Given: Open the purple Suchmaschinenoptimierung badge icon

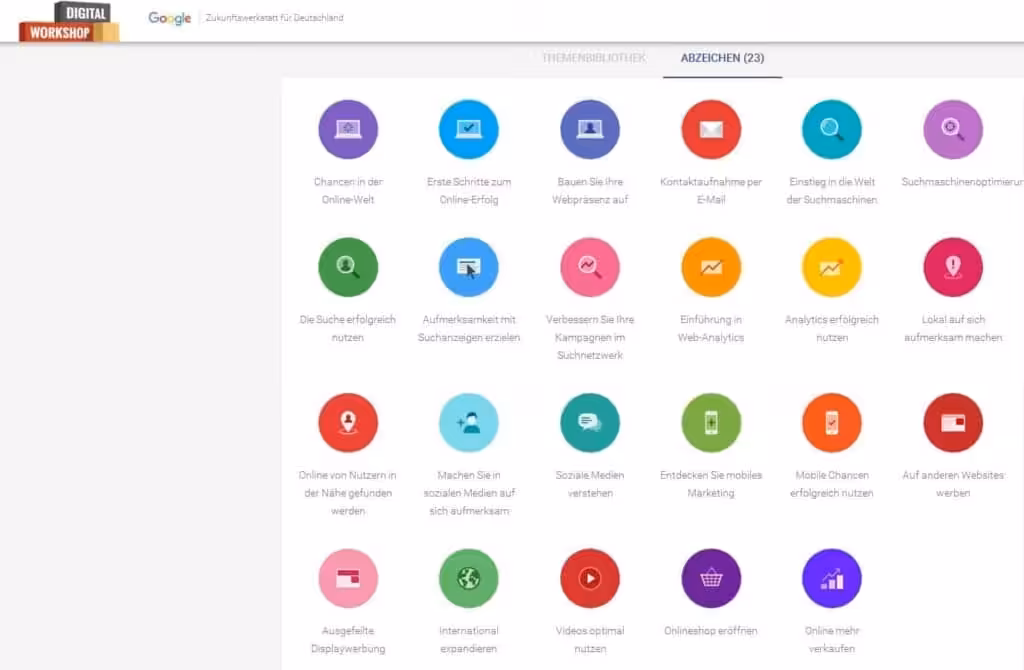Looking at the screenshot, I should pos(953,129).
